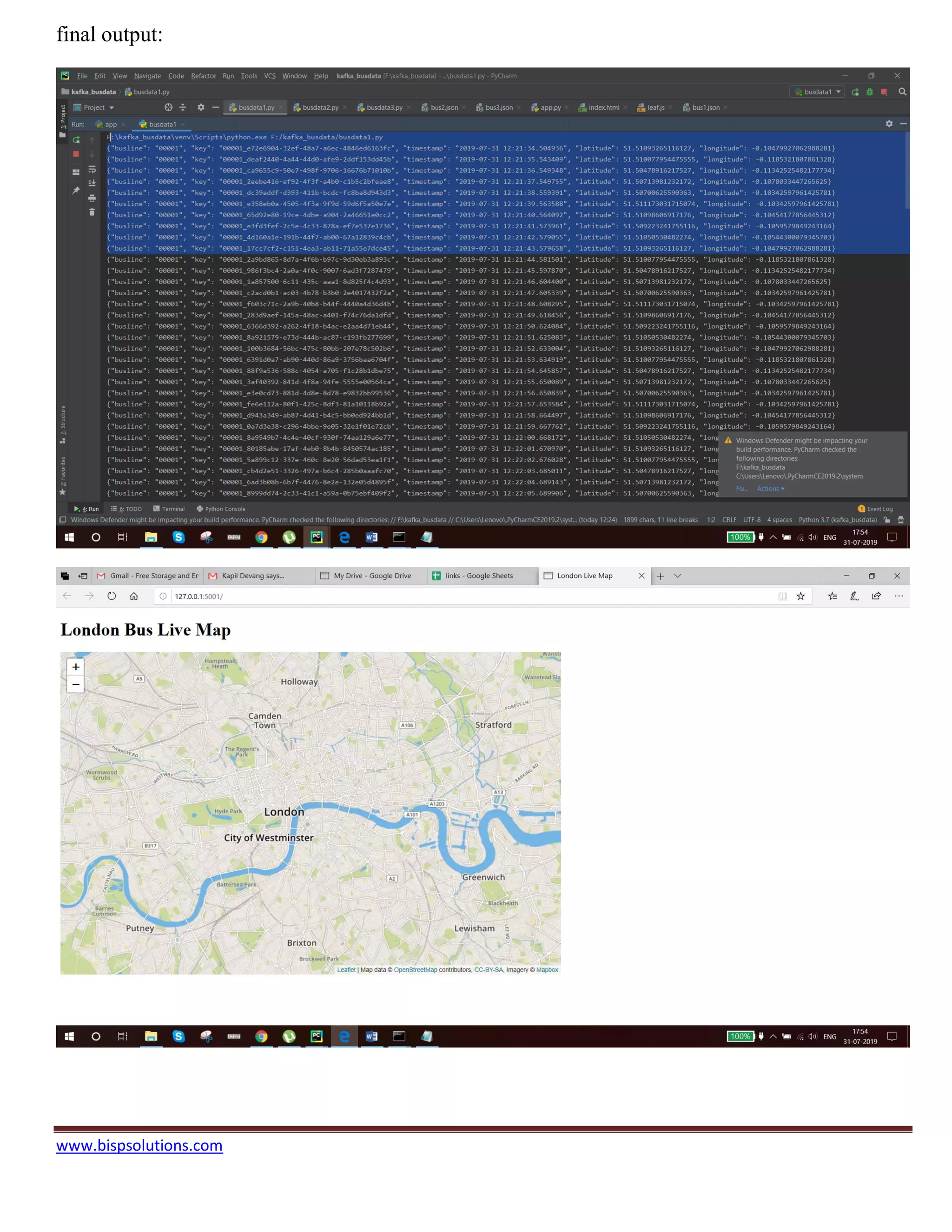
Task: Open the Leaflet attribution link
Action: pyautogui.click(x=346, y=970)
